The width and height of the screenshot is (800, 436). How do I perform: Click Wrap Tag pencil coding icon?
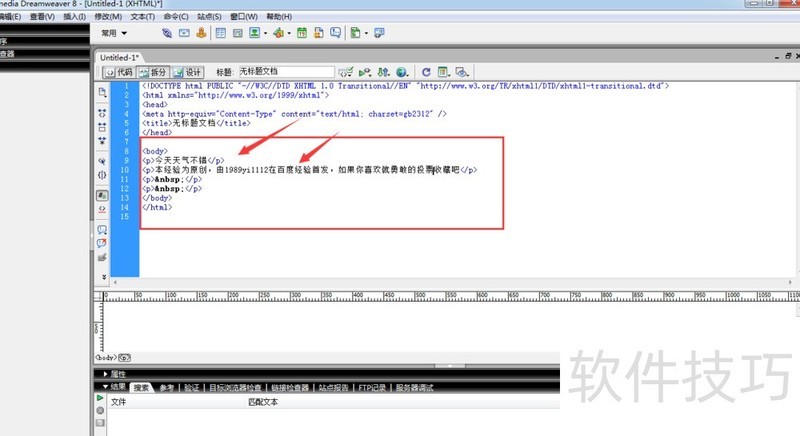point(102,258)
